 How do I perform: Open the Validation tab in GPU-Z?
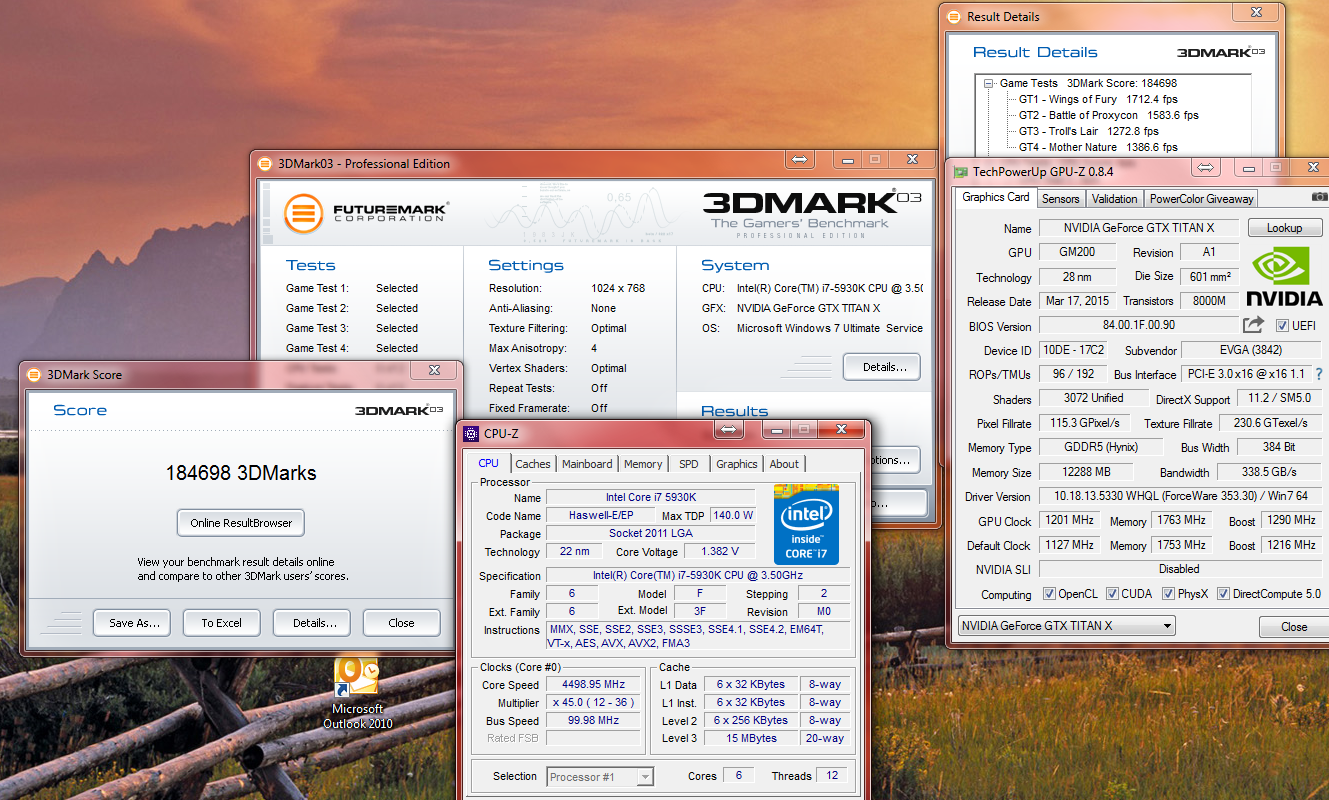[1114, 199]
